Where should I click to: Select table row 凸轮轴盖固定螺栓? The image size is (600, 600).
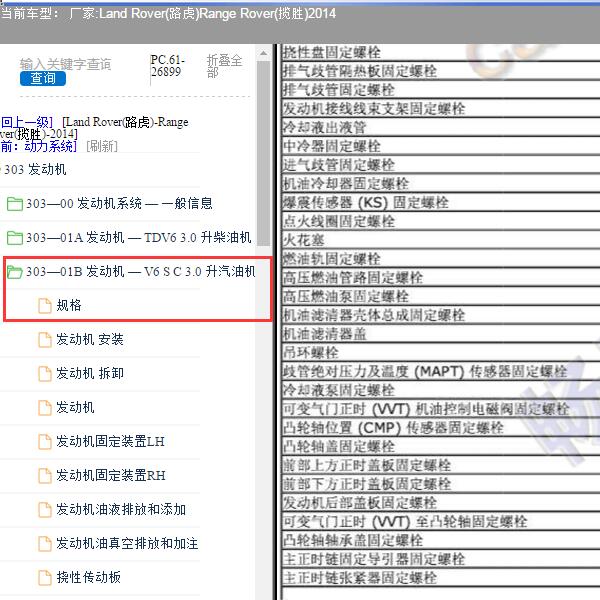tap(440, 446)
